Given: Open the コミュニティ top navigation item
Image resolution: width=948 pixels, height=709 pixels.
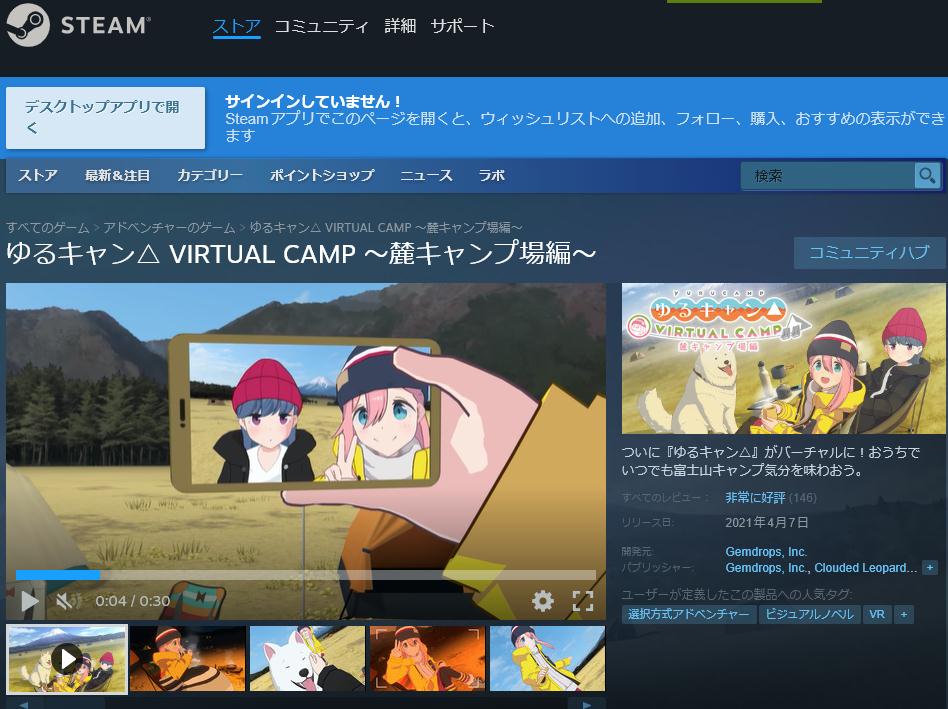Looking at the screenshot, I should 321,26.
